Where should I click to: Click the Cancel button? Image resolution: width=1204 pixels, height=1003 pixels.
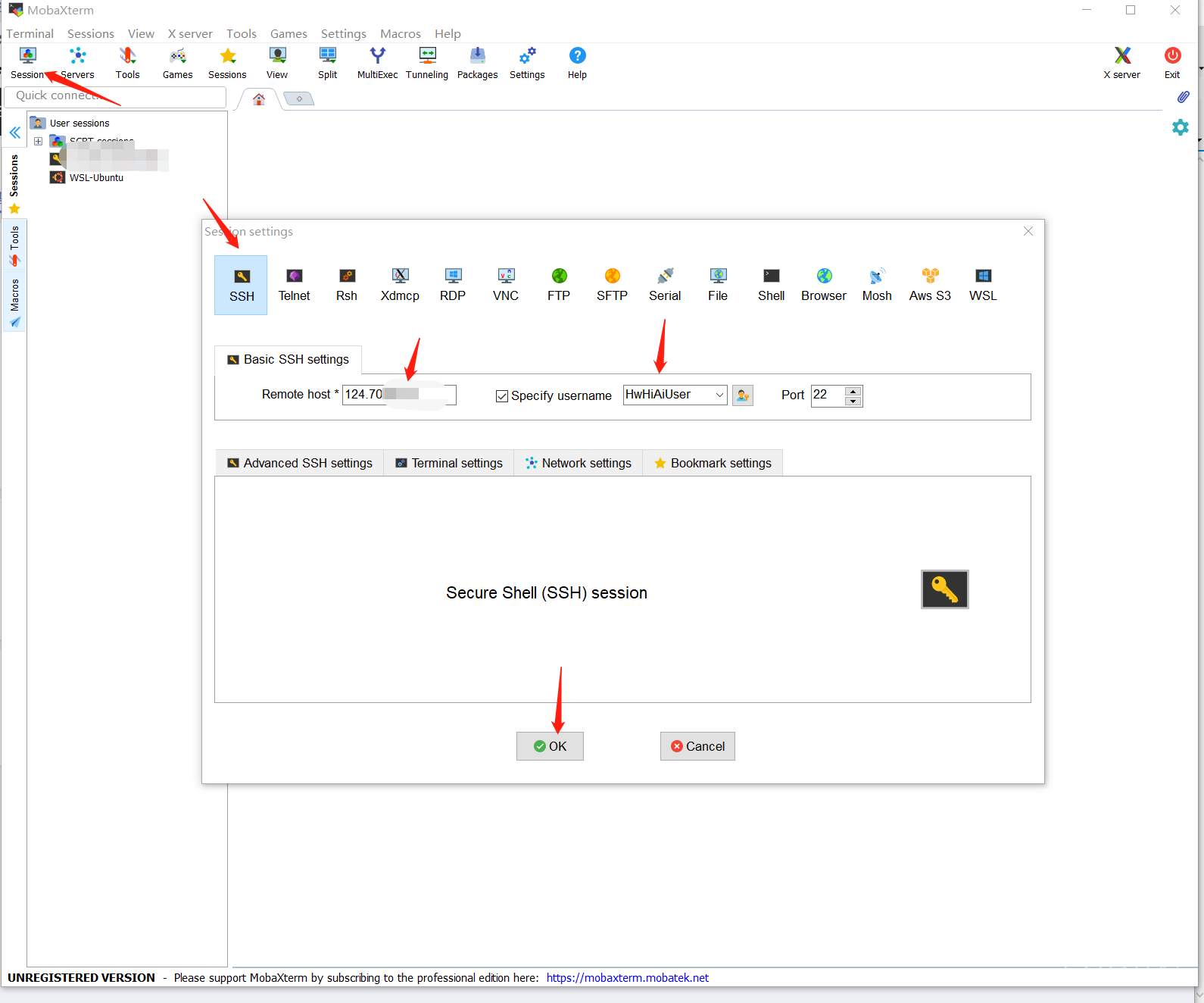tap(697, 746)
